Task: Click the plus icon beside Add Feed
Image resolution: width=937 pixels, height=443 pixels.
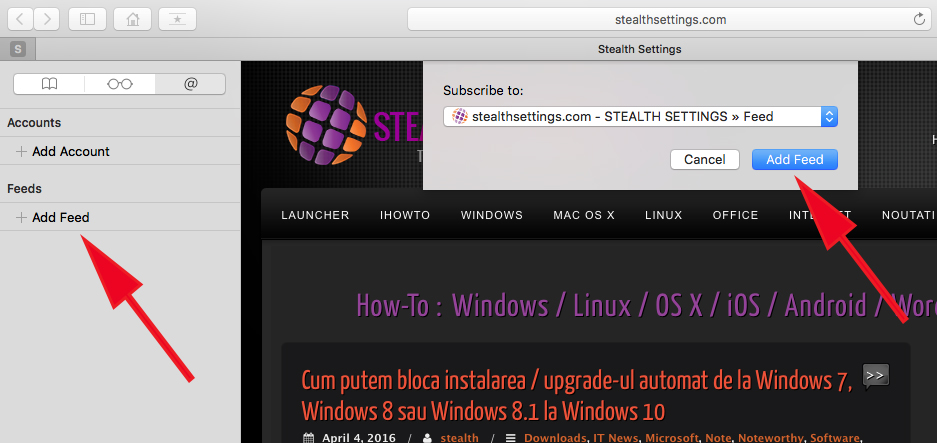Action: 21,218
